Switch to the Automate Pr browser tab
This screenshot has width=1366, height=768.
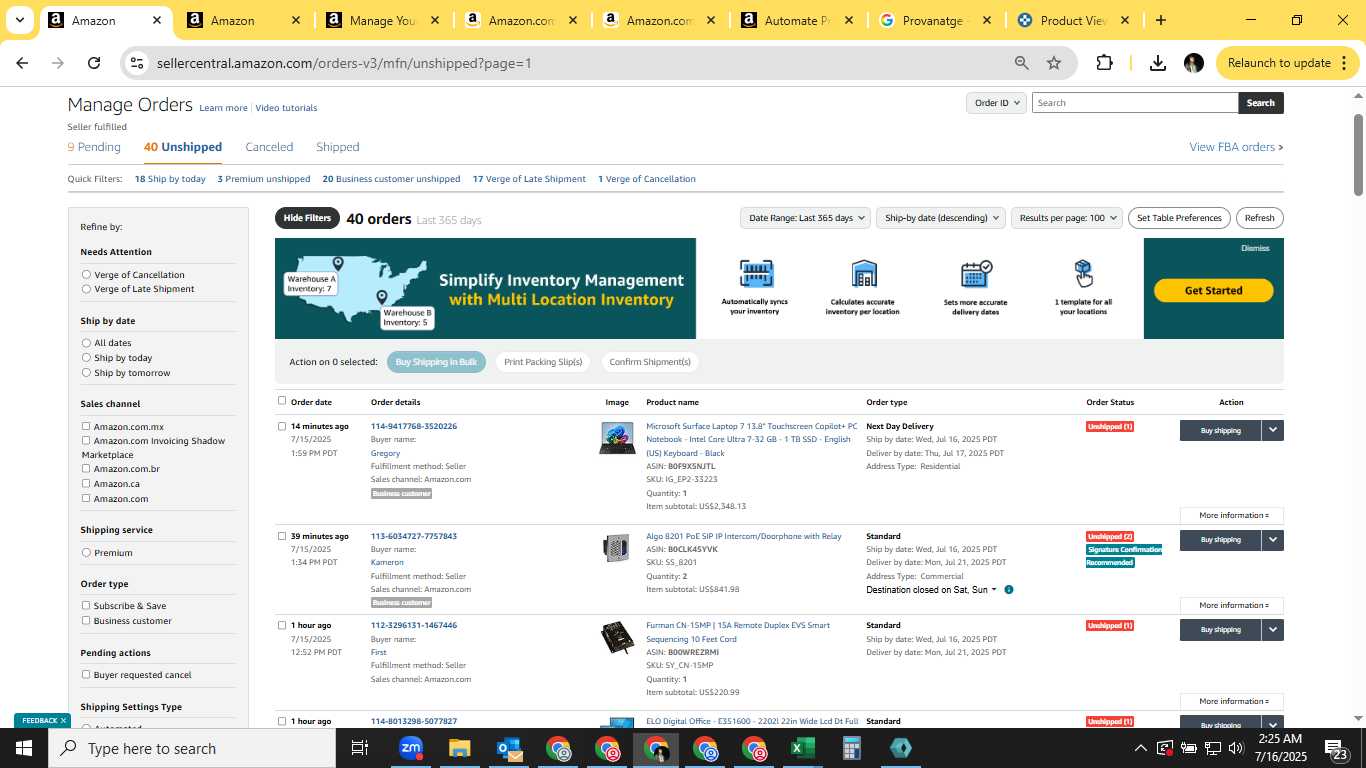point(797,20)
